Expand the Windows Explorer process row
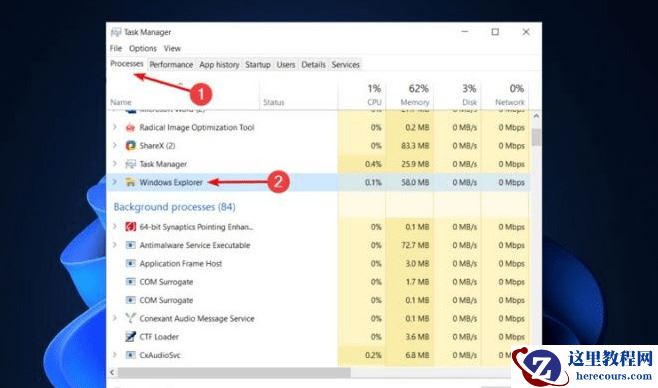 click(115, 182)
